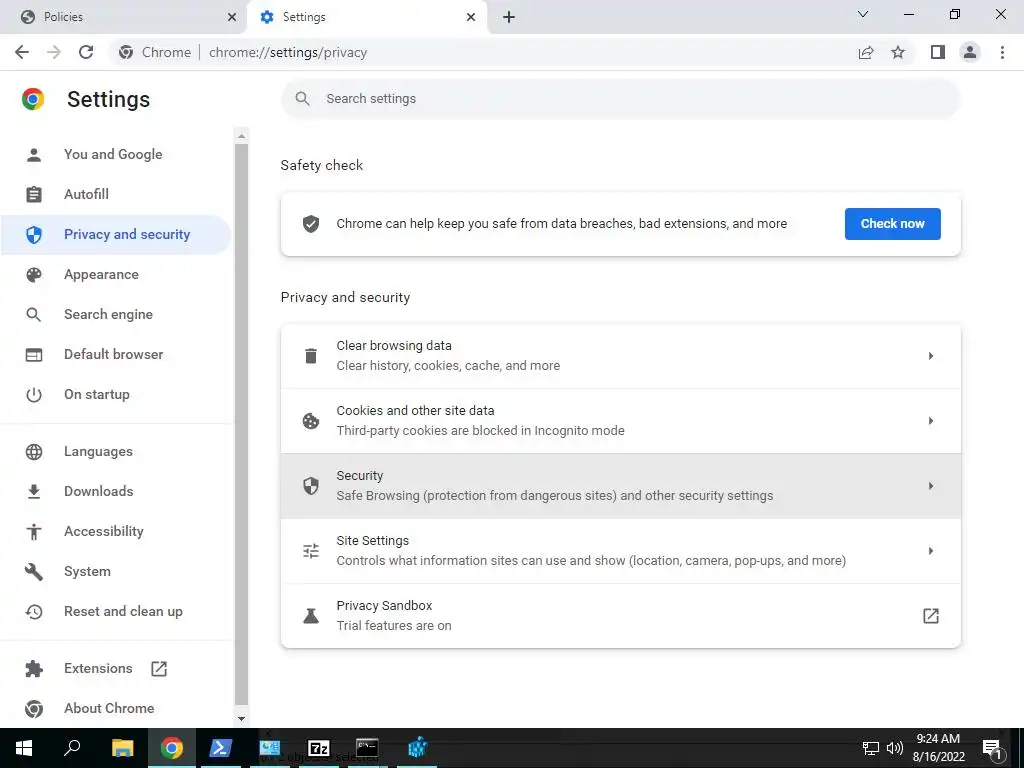Open Privacy Sandbox trial features
Viewport: 1024px width, 768px height.
click(620, 616)
